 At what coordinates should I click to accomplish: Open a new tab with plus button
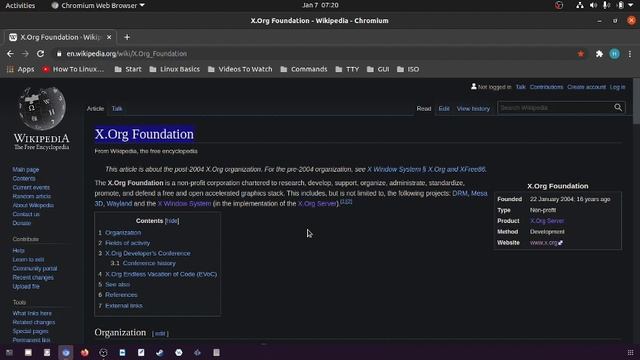pos(127,37)
